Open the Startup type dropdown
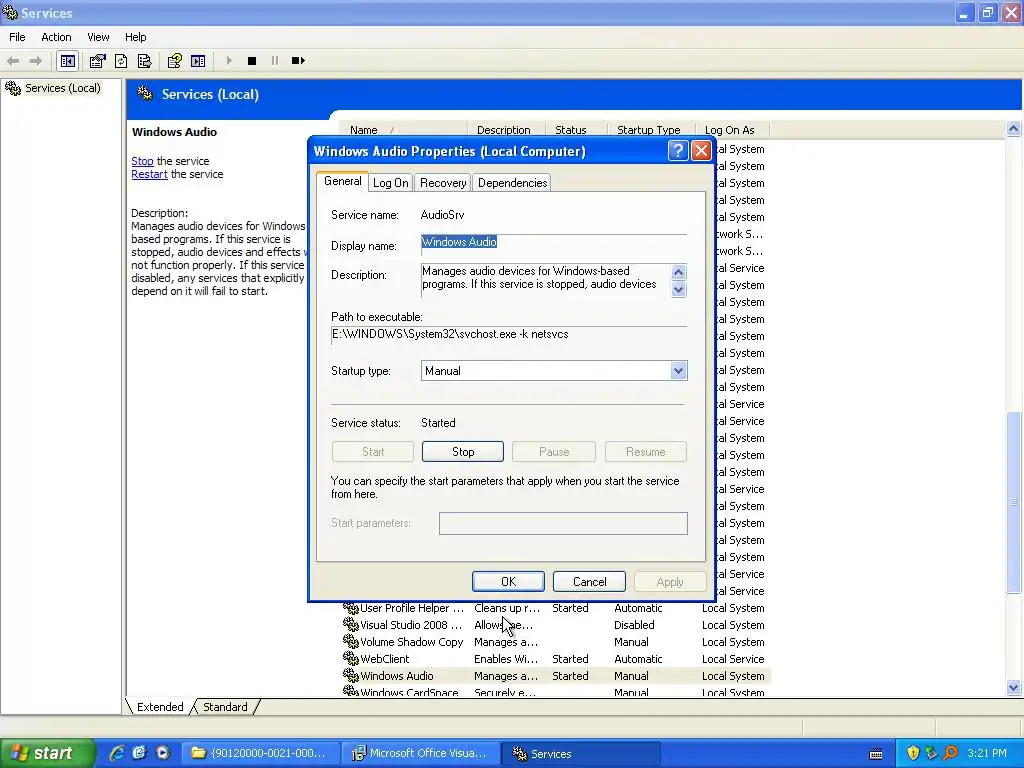The width and height of the screenshot is (1024, 768). pos(679,371)
